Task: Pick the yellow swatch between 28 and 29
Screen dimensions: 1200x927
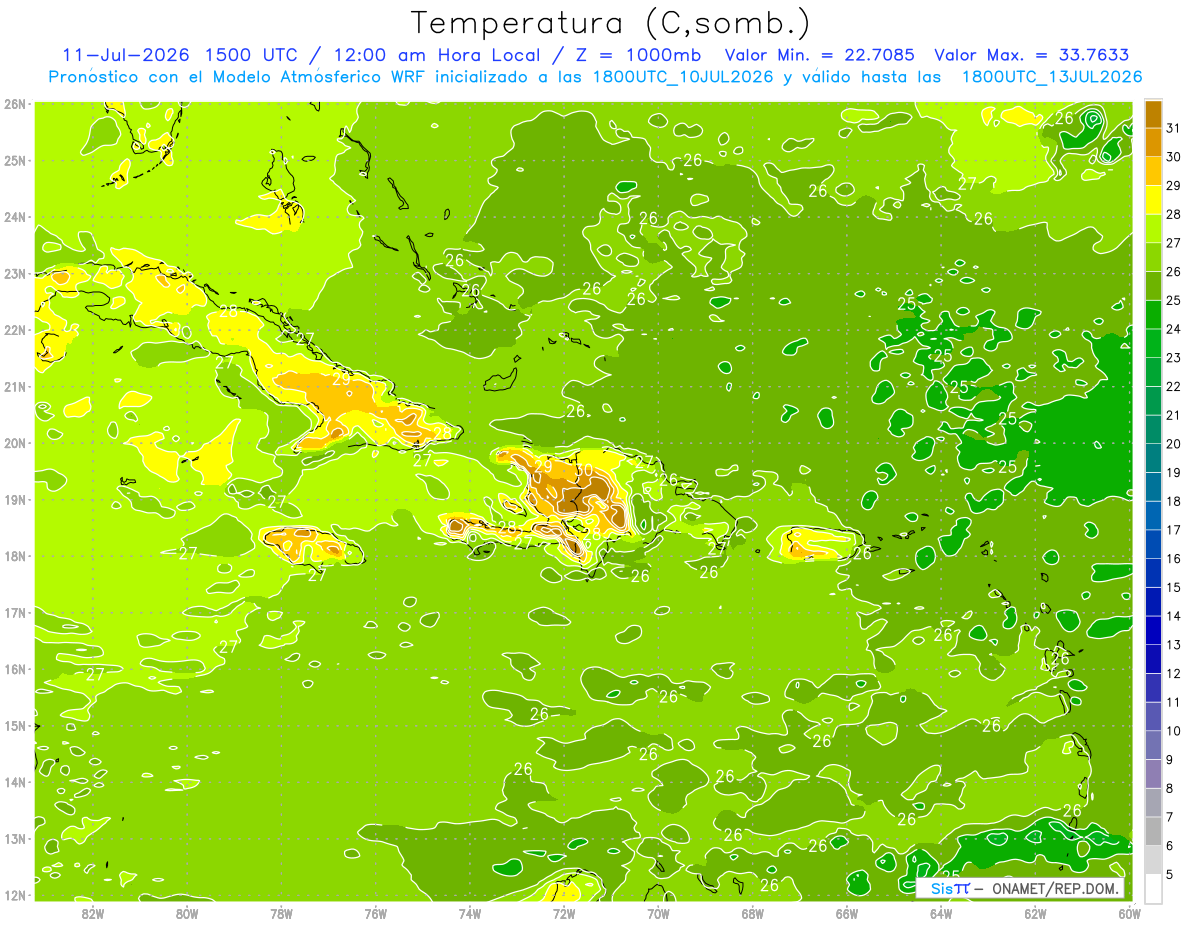Action: pos(1153,200)
